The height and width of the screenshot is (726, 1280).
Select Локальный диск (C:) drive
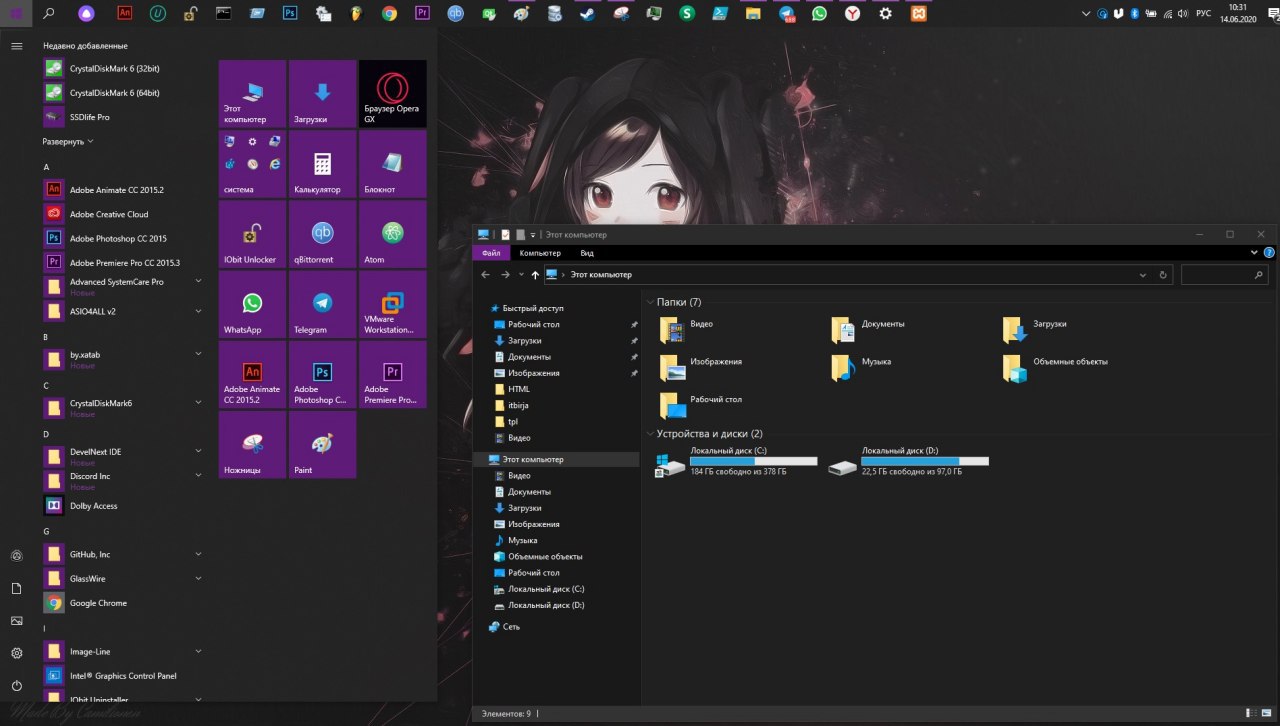tap(736, 461)
